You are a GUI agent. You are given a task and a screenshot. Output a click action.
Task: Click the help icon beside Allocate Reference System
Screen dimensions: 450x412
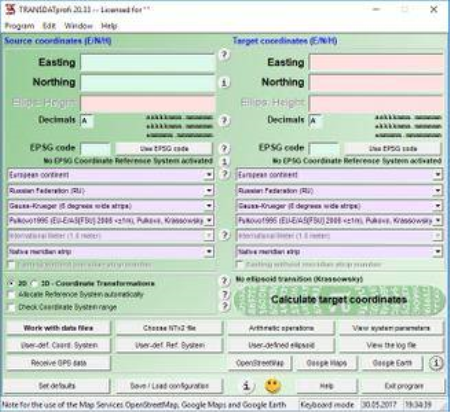click(225, 294)
